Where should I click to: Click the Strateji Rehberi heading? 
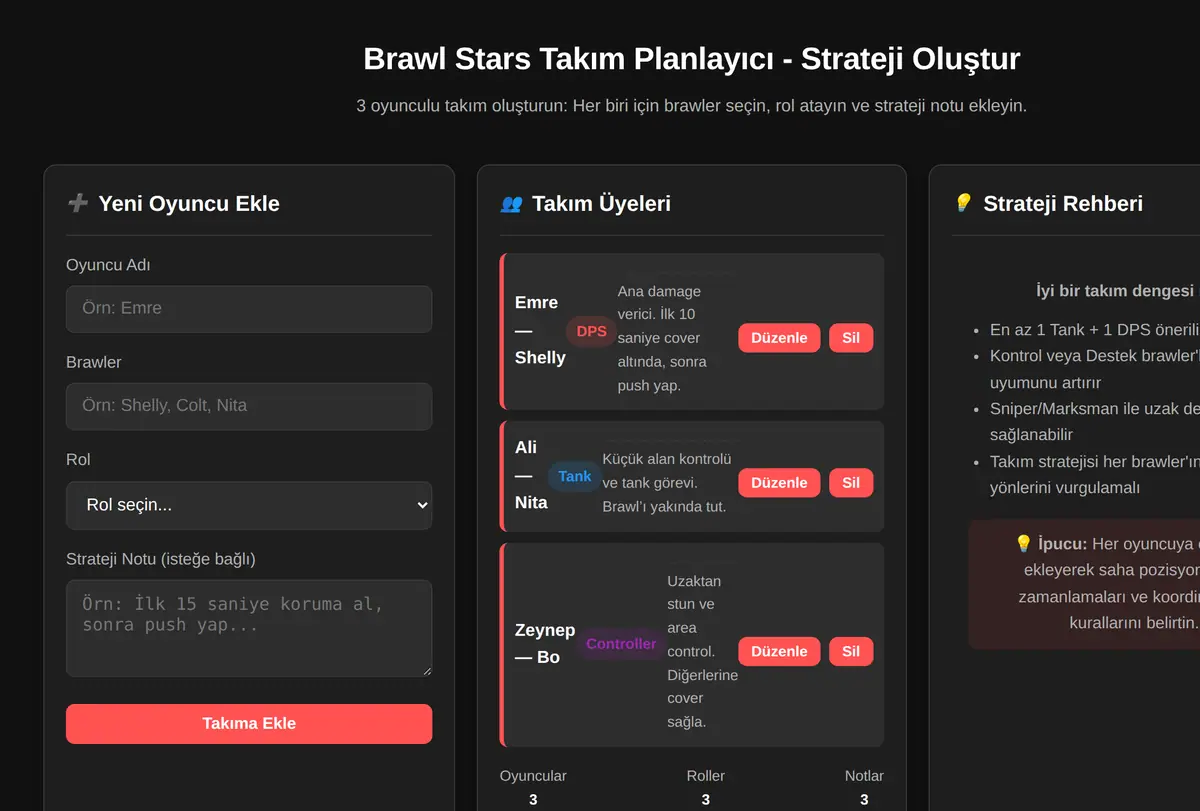(1063, 204)
